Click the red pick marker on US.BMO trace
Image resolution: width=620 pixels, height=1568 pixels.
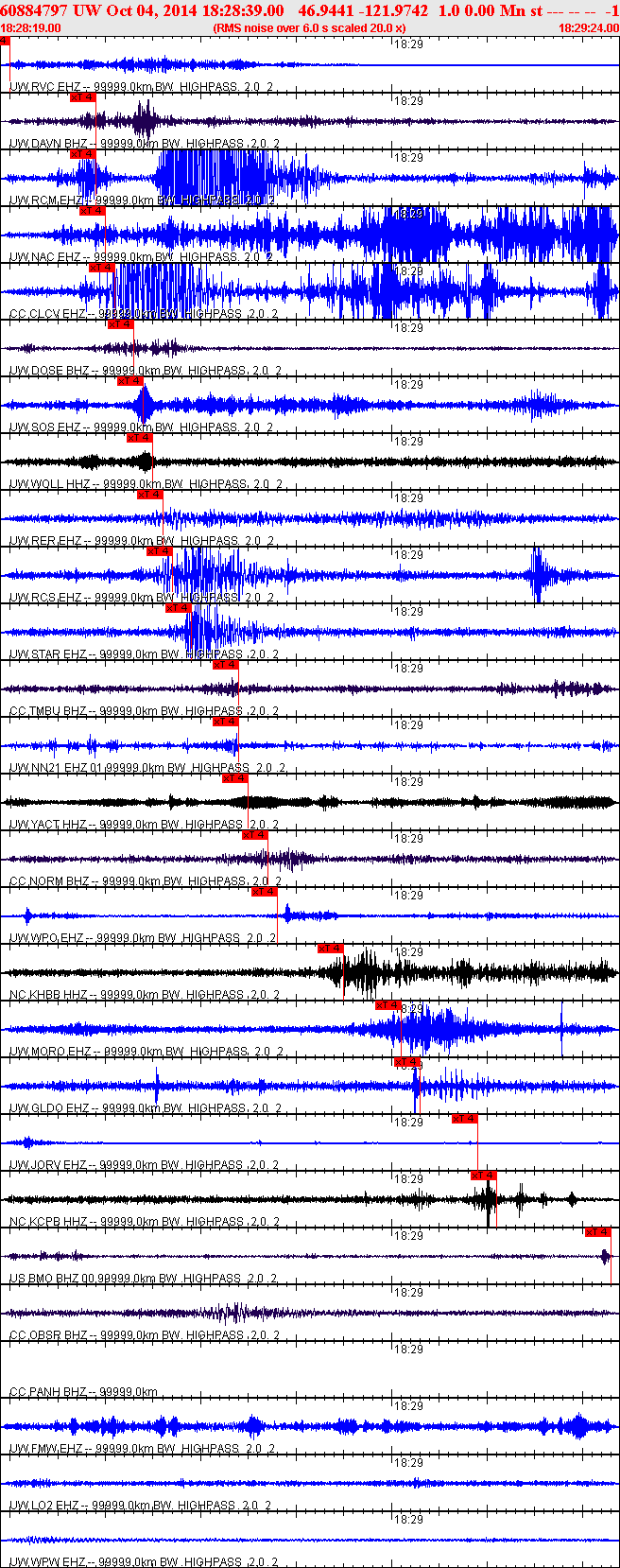coord(597,1231)
